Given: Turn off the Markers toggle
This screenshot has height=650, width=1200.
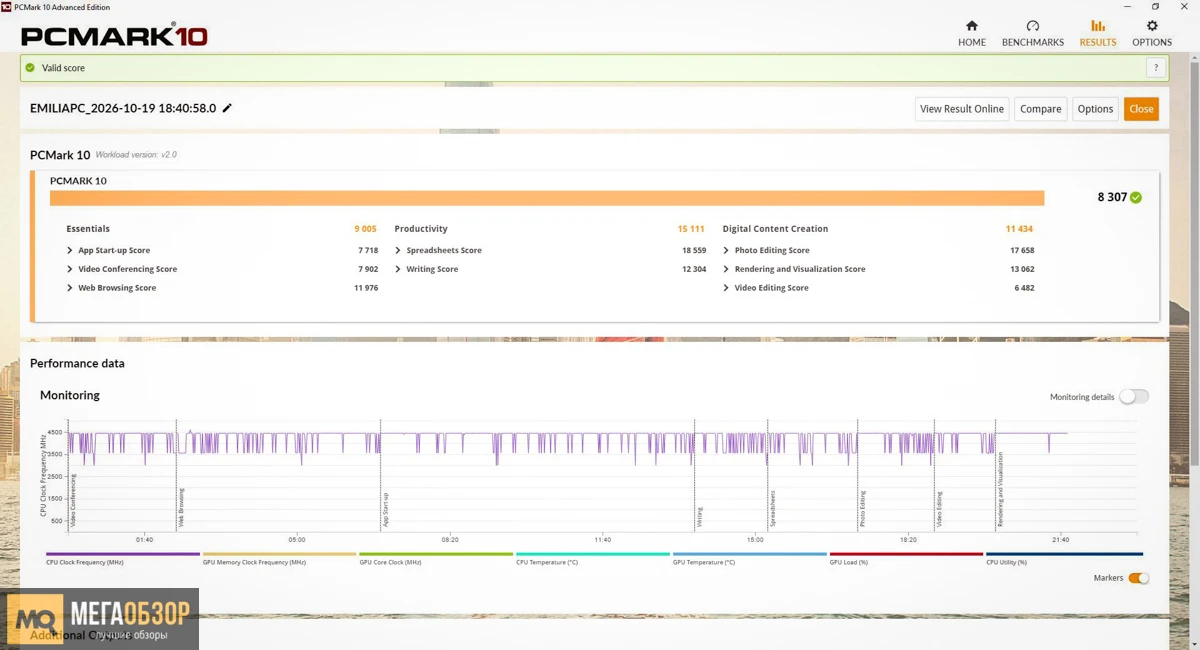Looking at the screenshot, I should point(1139,578).
